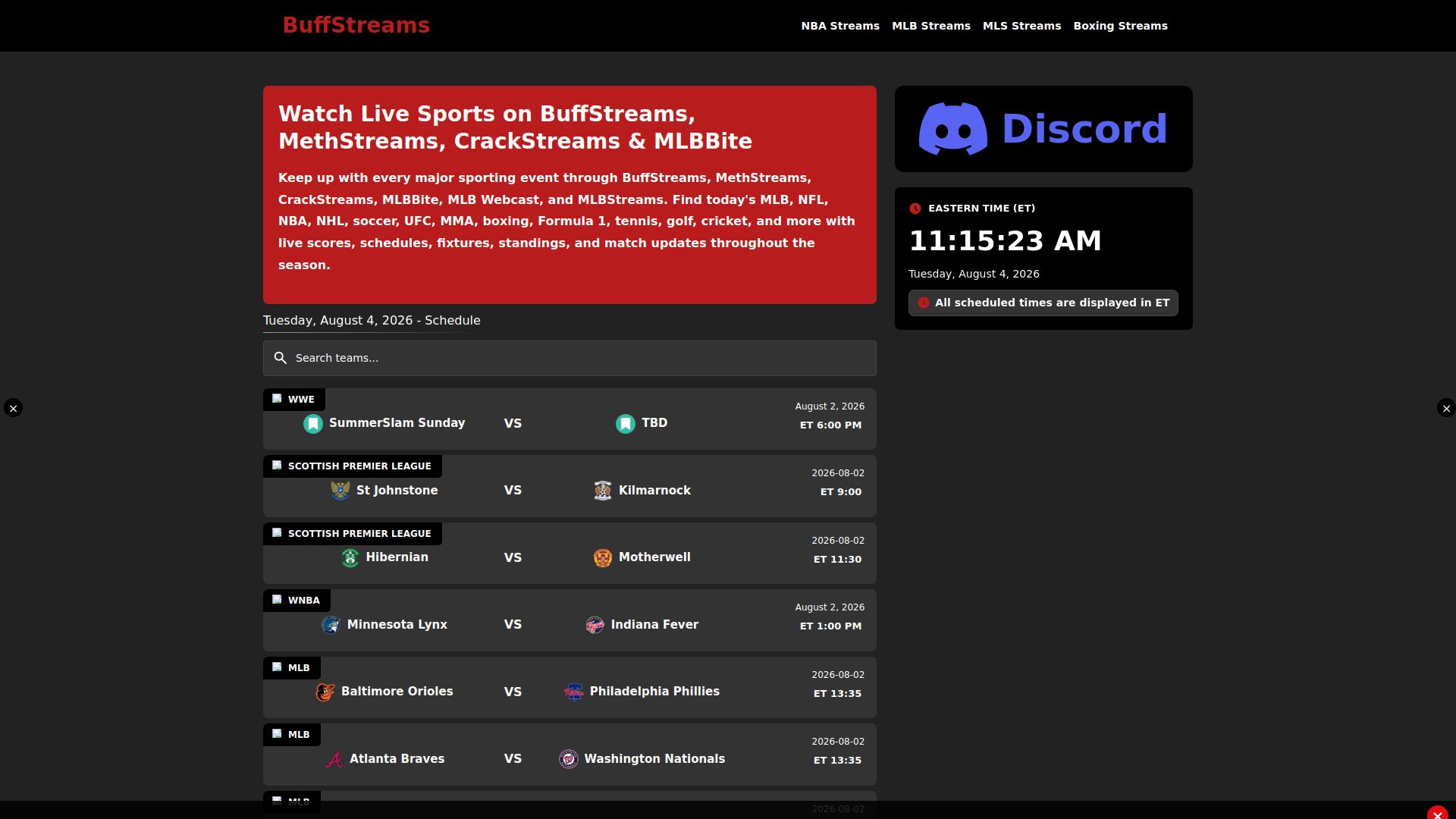
Task: Select Washington Nationals team name
Action: pos(654,759)
